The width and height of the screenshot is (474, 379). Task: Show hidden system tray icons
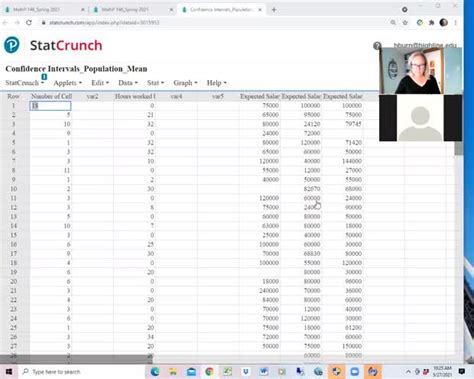408,372
